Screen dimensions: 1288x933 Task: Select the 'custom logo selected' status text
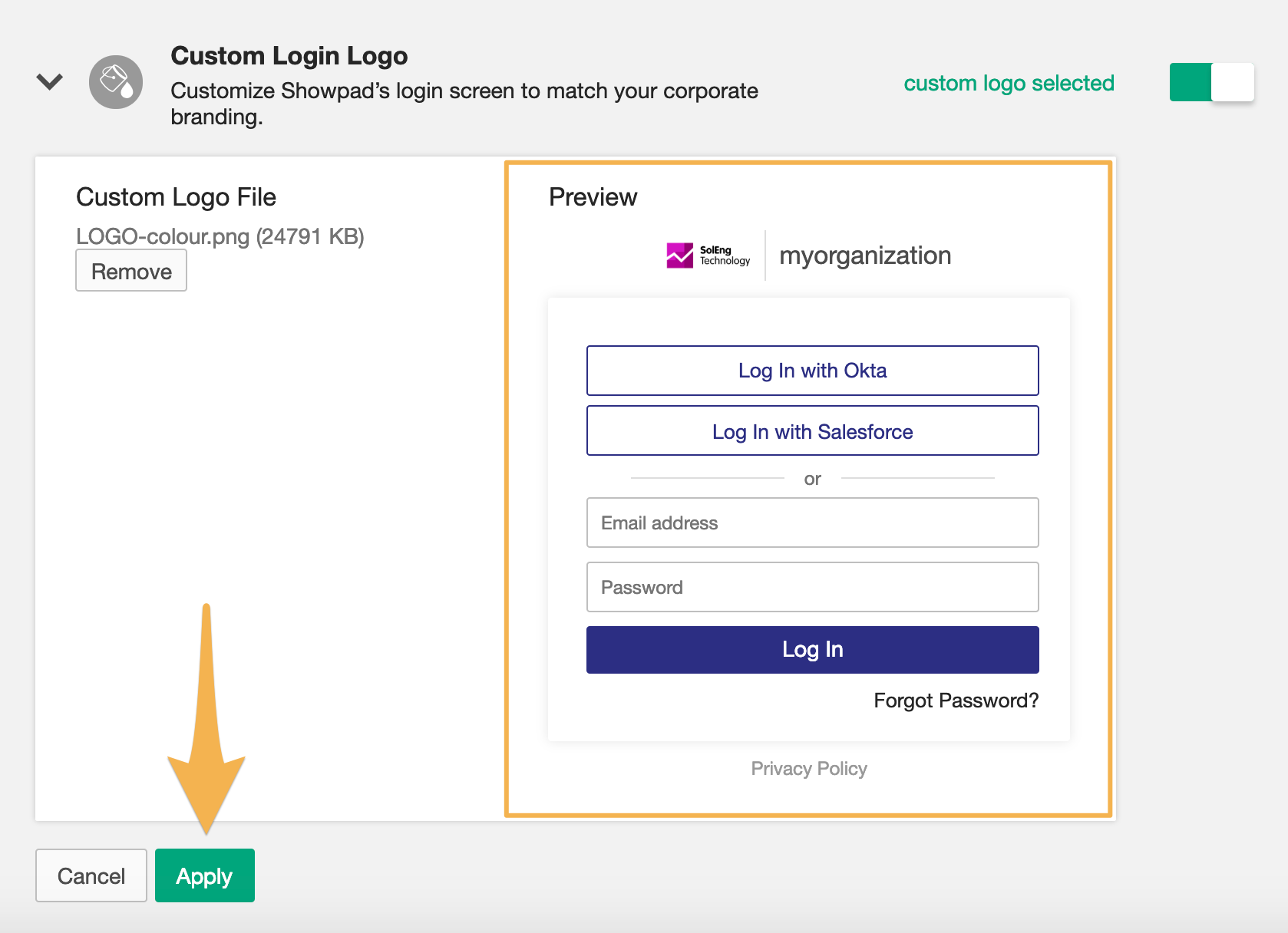point(1009,83)
